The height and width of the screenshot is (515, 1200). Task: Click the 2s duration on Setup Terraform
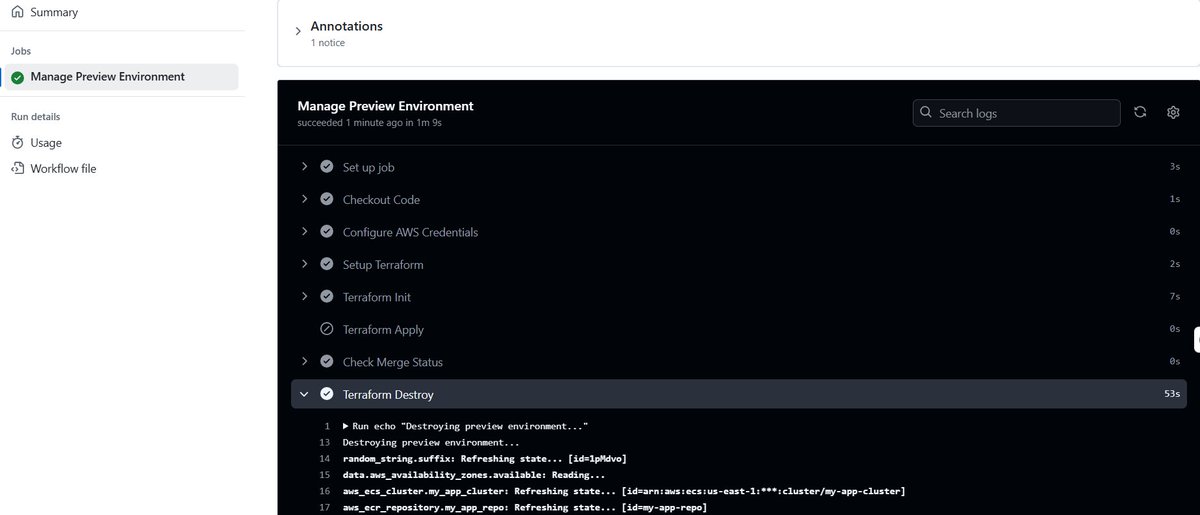pyautogui.click(x=1175, y=265)
